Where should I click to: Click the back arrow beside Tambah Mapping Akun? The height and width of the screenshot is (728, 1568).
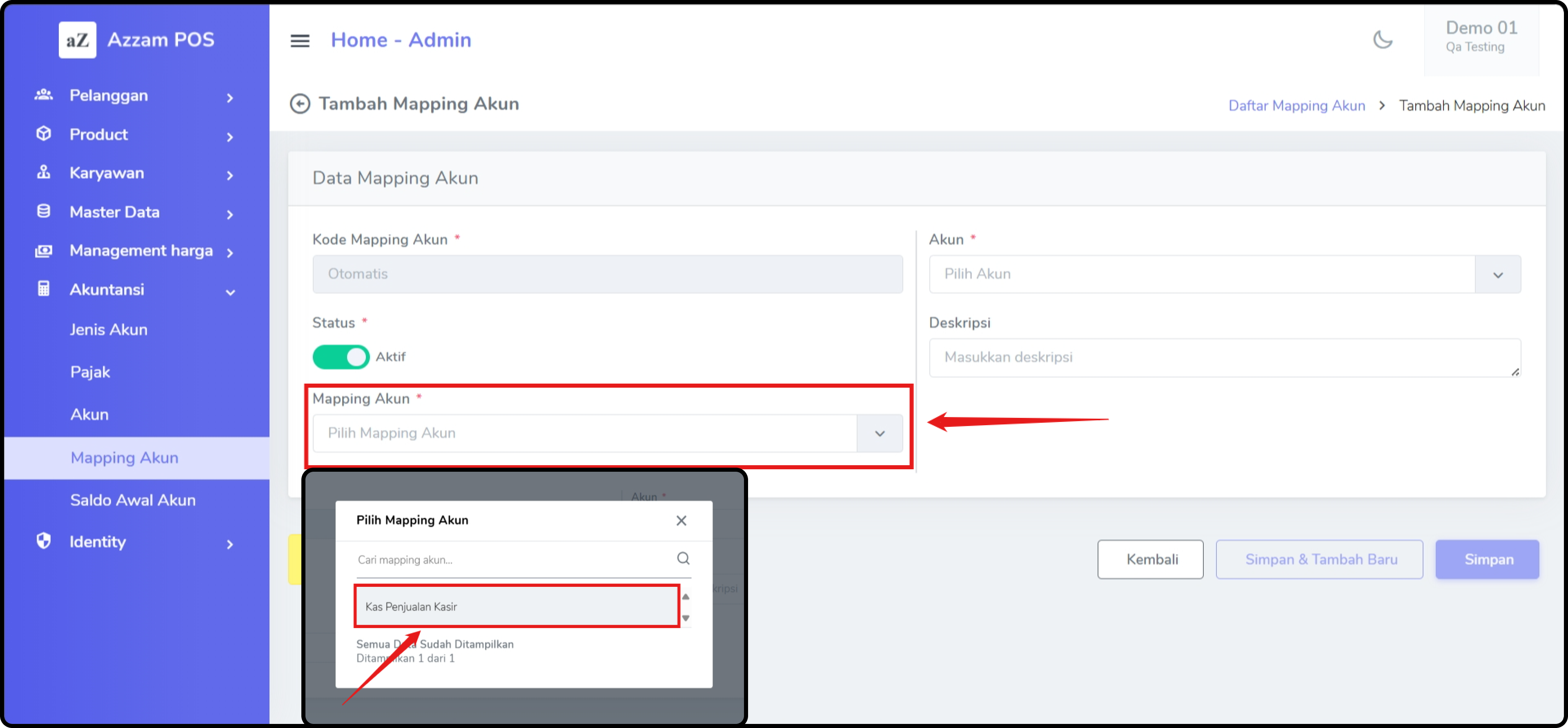[299, 104]
